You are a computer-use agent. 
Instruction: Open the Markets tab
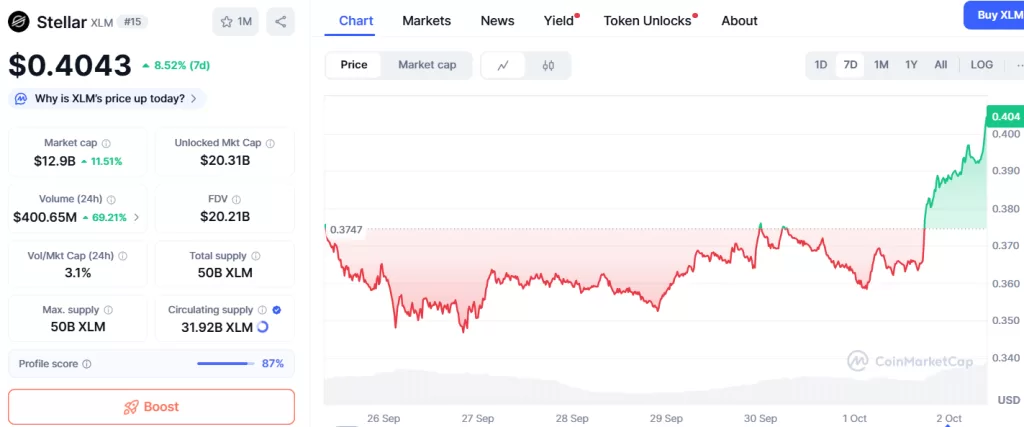(x=426, y=20)
